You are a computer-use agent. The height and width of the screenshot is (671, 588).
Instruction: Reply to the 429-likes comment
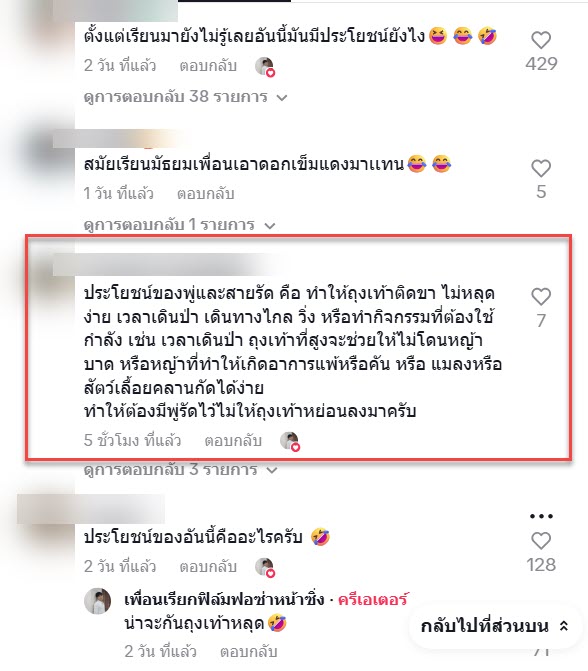coord(208,66)
